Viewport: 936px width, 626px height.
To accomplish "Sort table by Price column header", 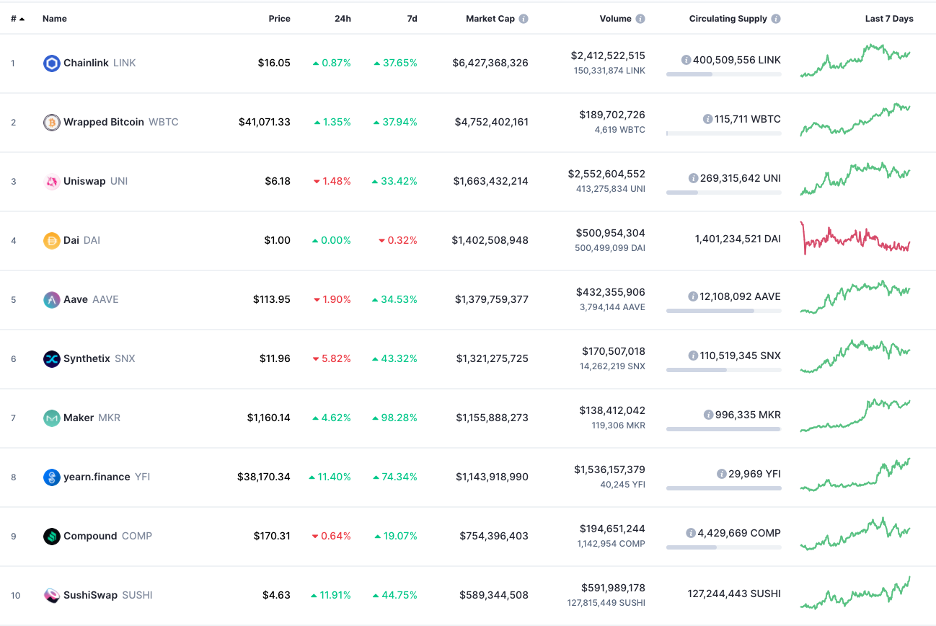I will pos(279,19).
